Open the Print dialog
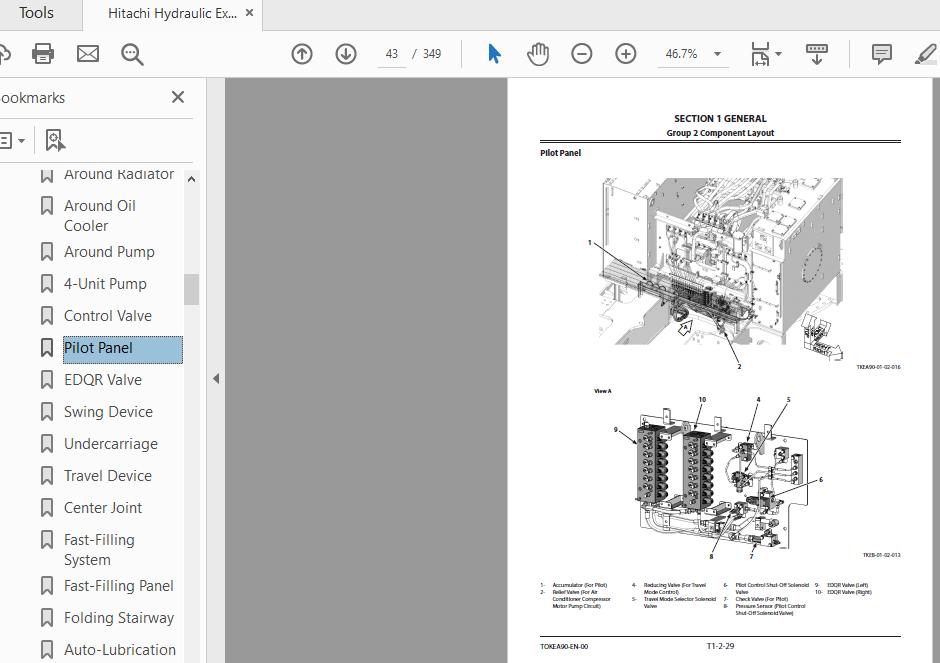The width and height of the screenshot is (940, 663). click(x=42, y=54)
